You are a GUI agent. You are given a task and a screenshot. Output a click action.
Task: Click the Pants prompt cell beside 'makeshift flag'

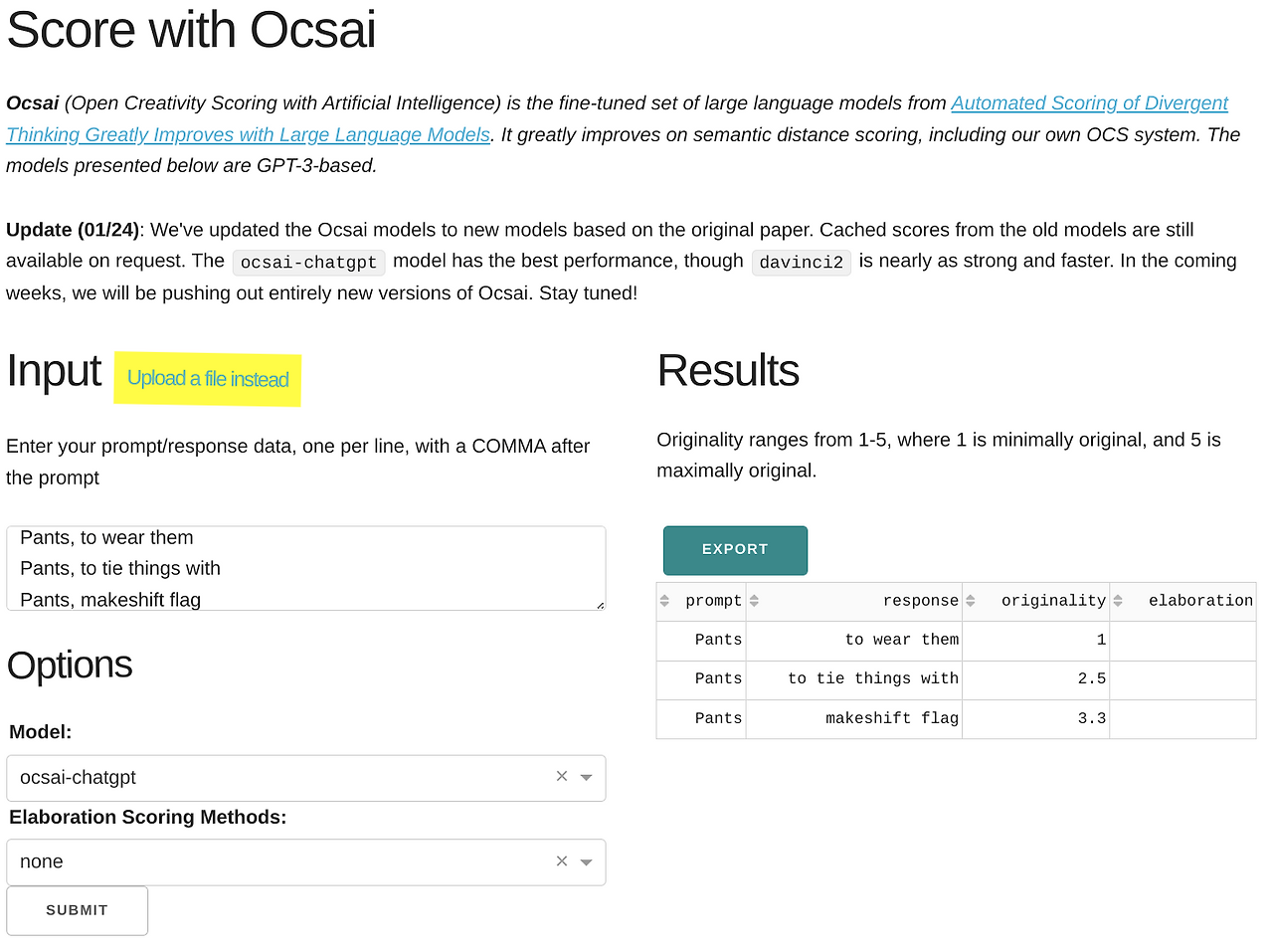(x=701, y=719)
